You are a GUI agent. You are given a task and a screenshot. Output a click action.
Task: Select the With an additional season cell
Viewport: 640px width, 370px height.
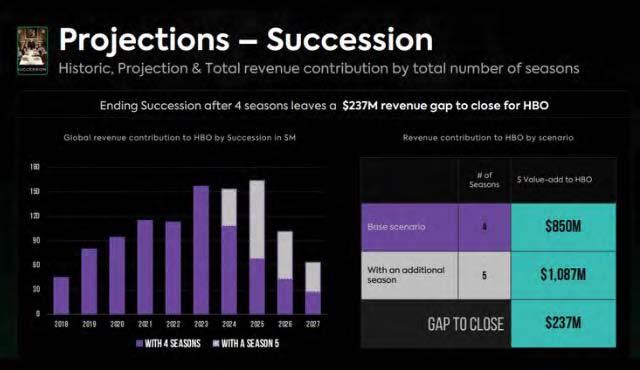click(409, 275)
